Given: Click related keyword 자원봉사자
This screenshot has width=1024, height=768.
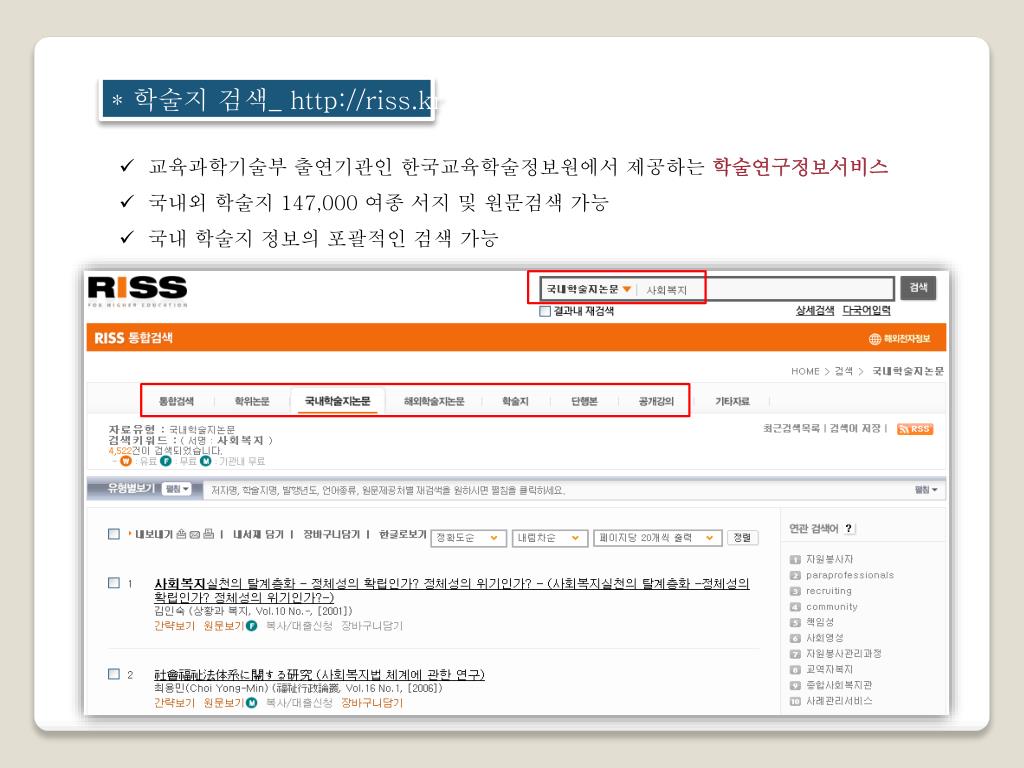Looking at the screenshot, I should (829, 559).
